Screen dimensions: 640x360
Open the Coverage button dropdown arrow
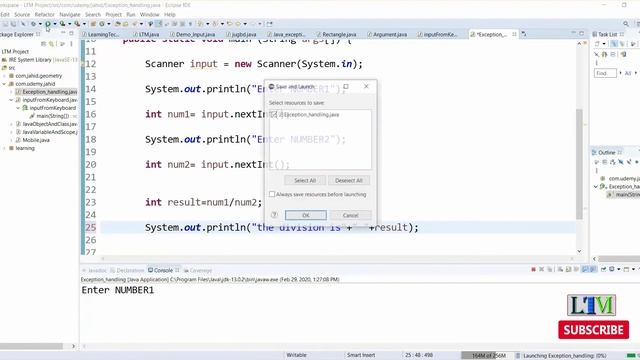coord(69,24)
